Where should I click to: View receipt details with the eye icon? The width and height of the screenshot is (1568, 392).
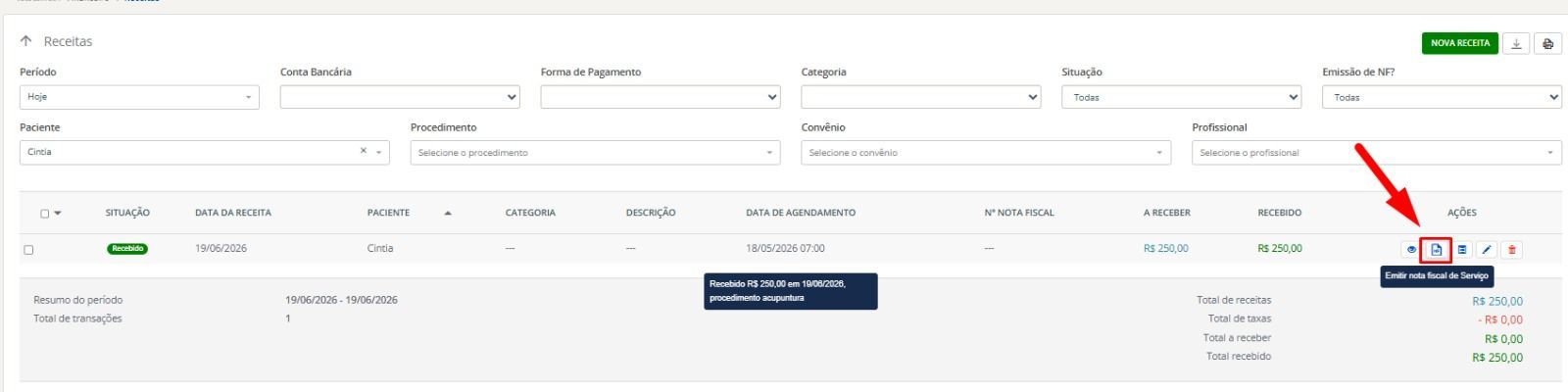[1412, 250]
